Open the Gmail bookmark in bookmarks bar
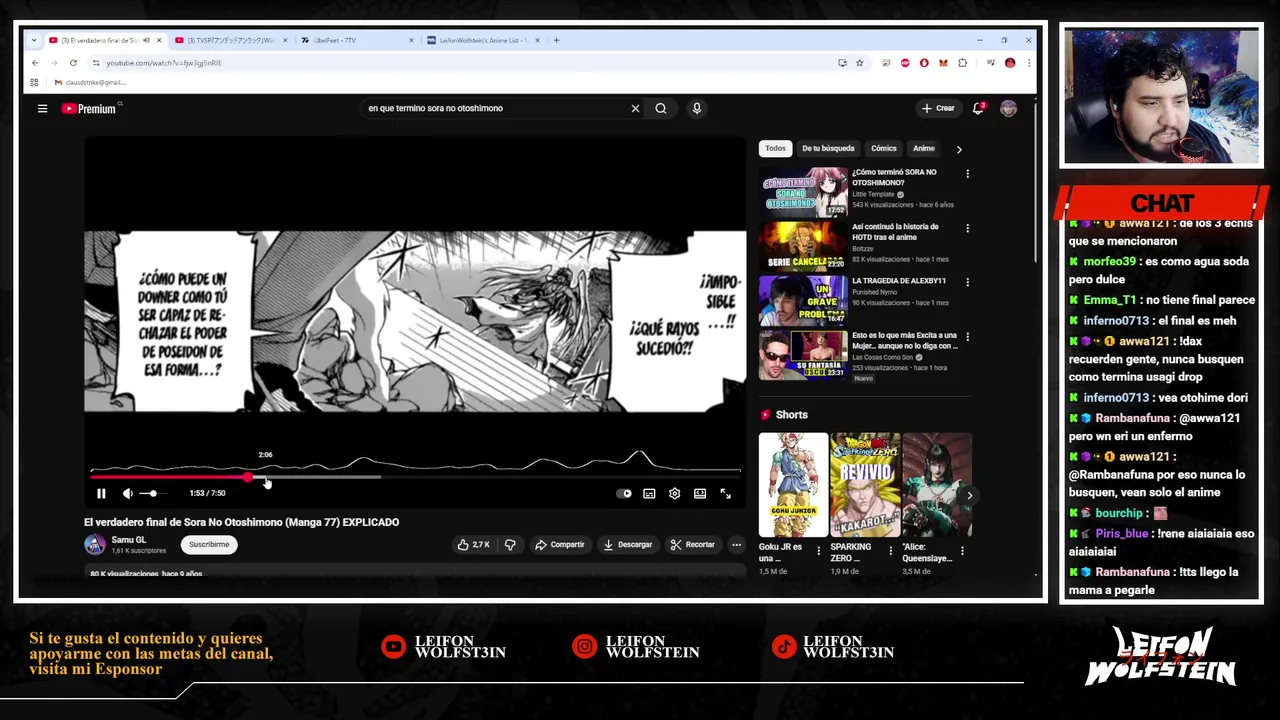1280x720 pixels. coord(90,82)
